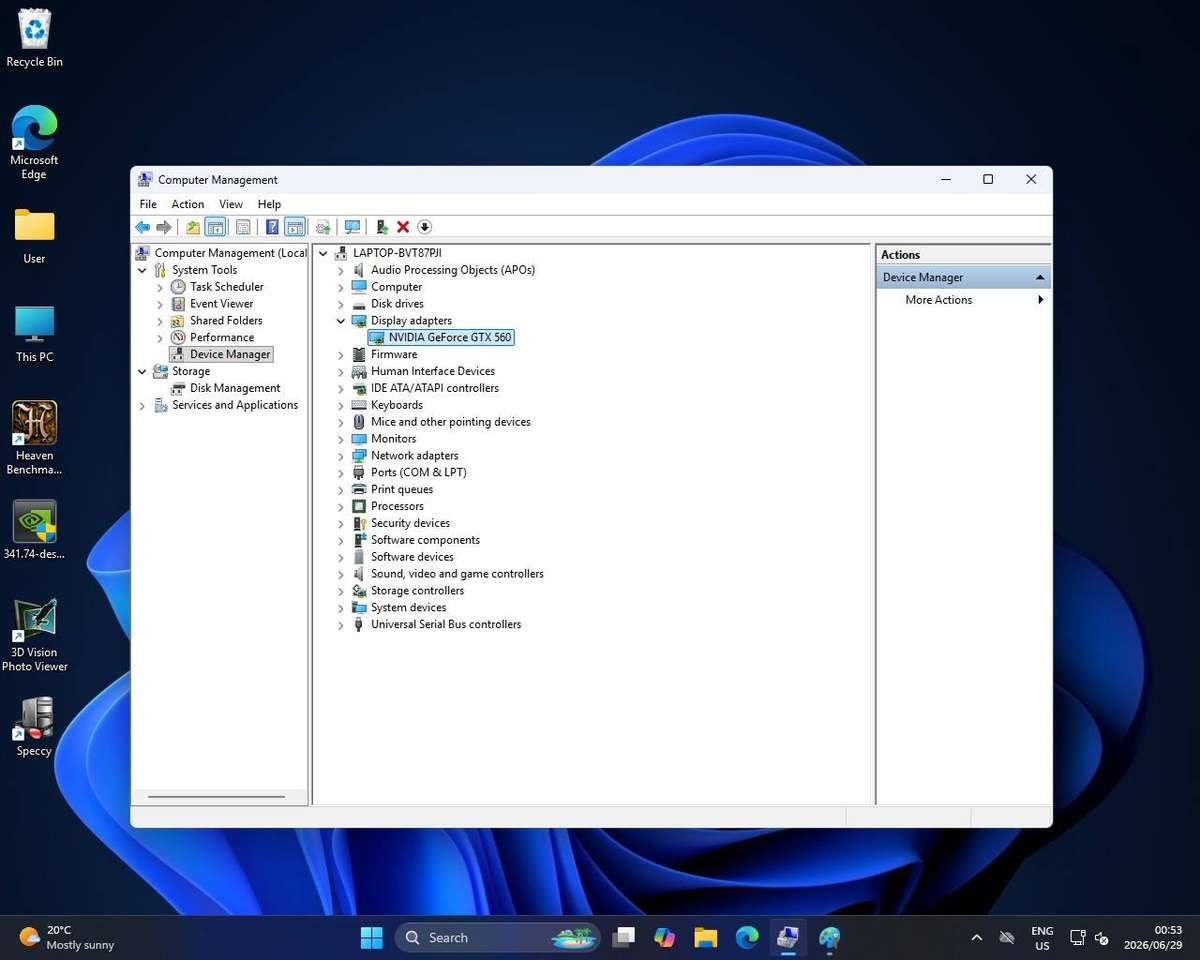Toggle Show/Hide Console Tree toolbar button
This screenshot has width=1200, height=960.
[x=215, y=227]
